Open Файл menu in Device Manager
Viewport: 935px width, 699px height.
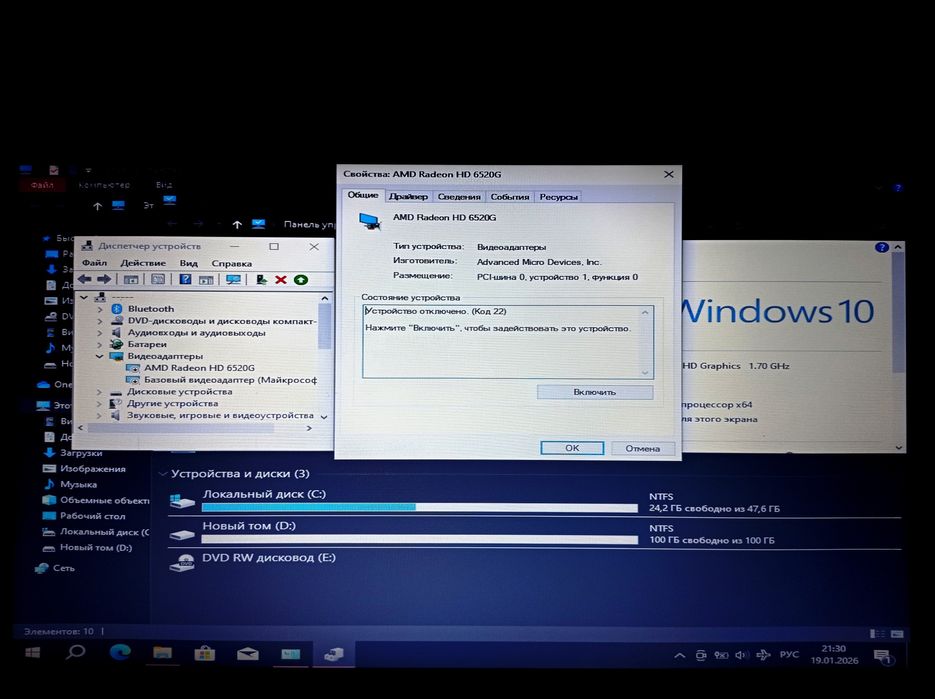coord(94,263)
